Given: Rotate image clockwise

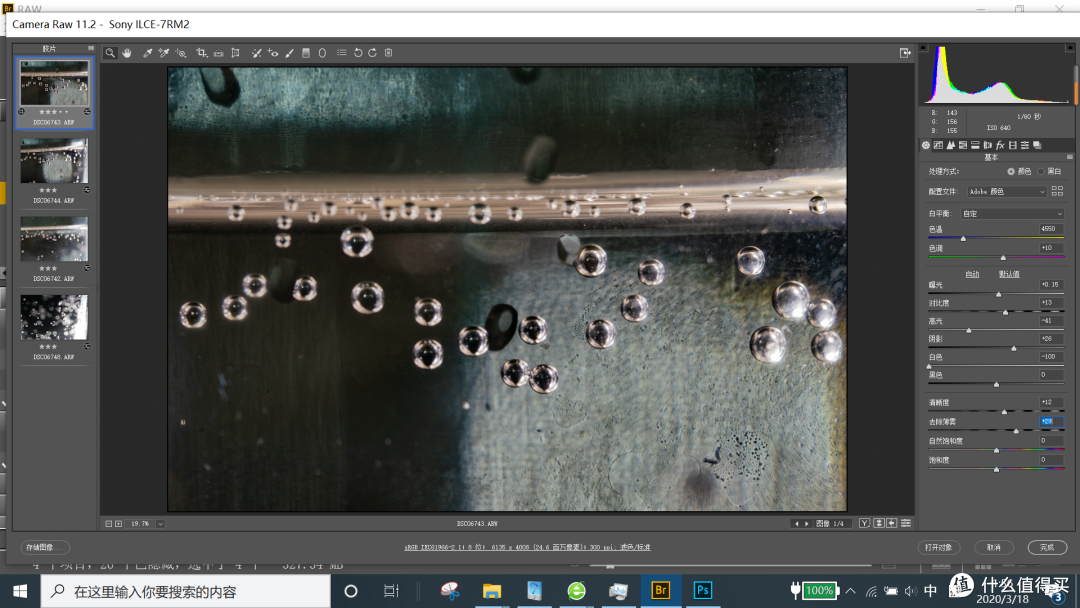Looking at the screenshot, I should click(373, 53).
